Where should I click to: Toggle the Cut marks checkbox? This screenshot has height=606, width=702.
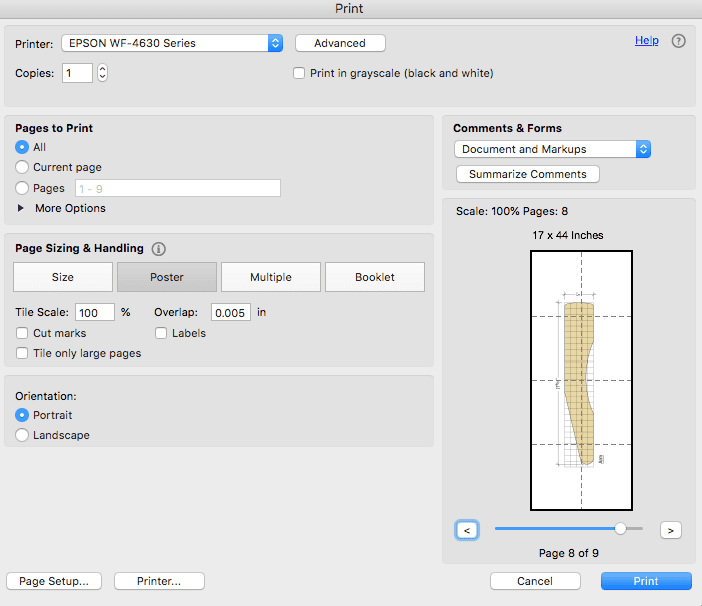pyautogui.click(x=23, y=333)
